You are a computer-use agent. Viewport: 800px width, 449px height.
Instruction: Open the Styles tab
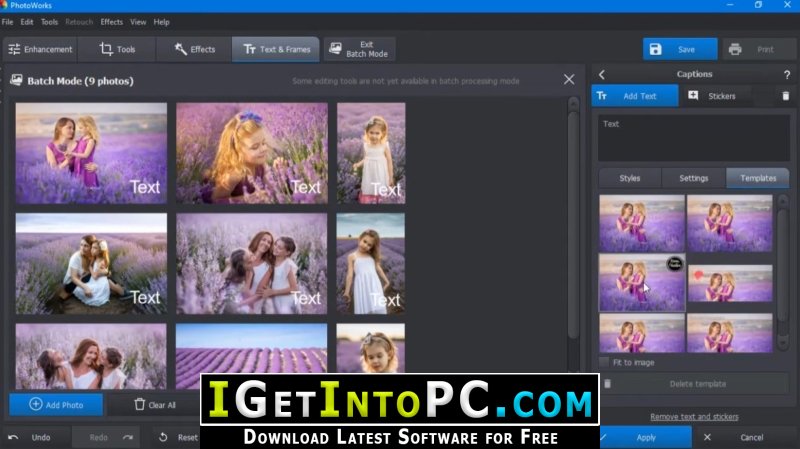click(x=630, y=178)
